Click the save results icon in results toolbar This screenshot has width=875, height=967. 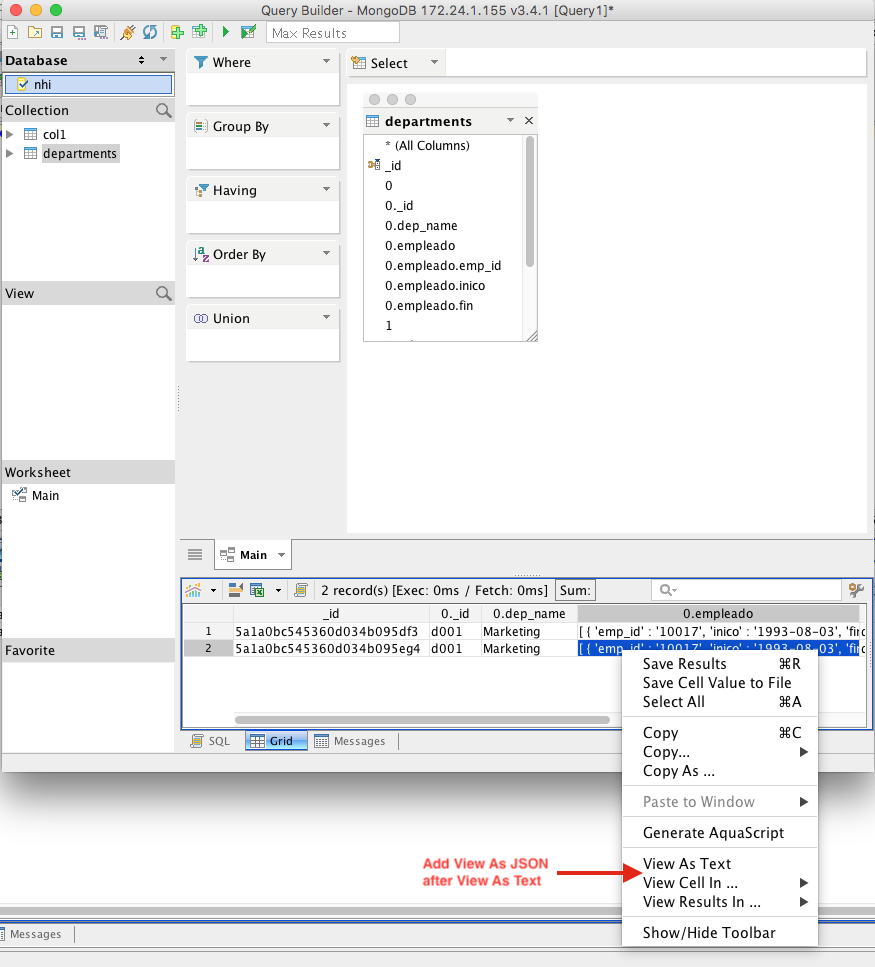[x=235, y=591]
